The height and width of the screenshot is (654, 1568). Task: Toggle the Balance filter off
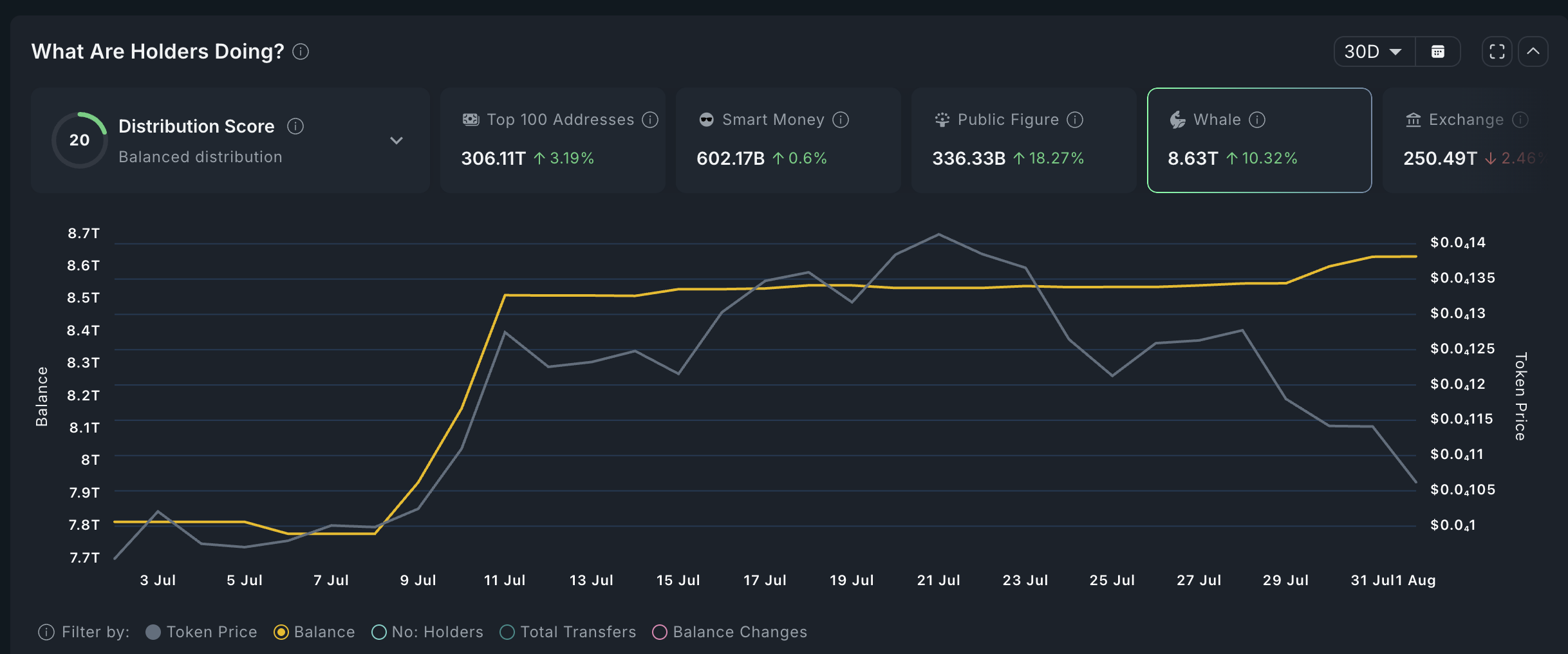tap(281, 632)
